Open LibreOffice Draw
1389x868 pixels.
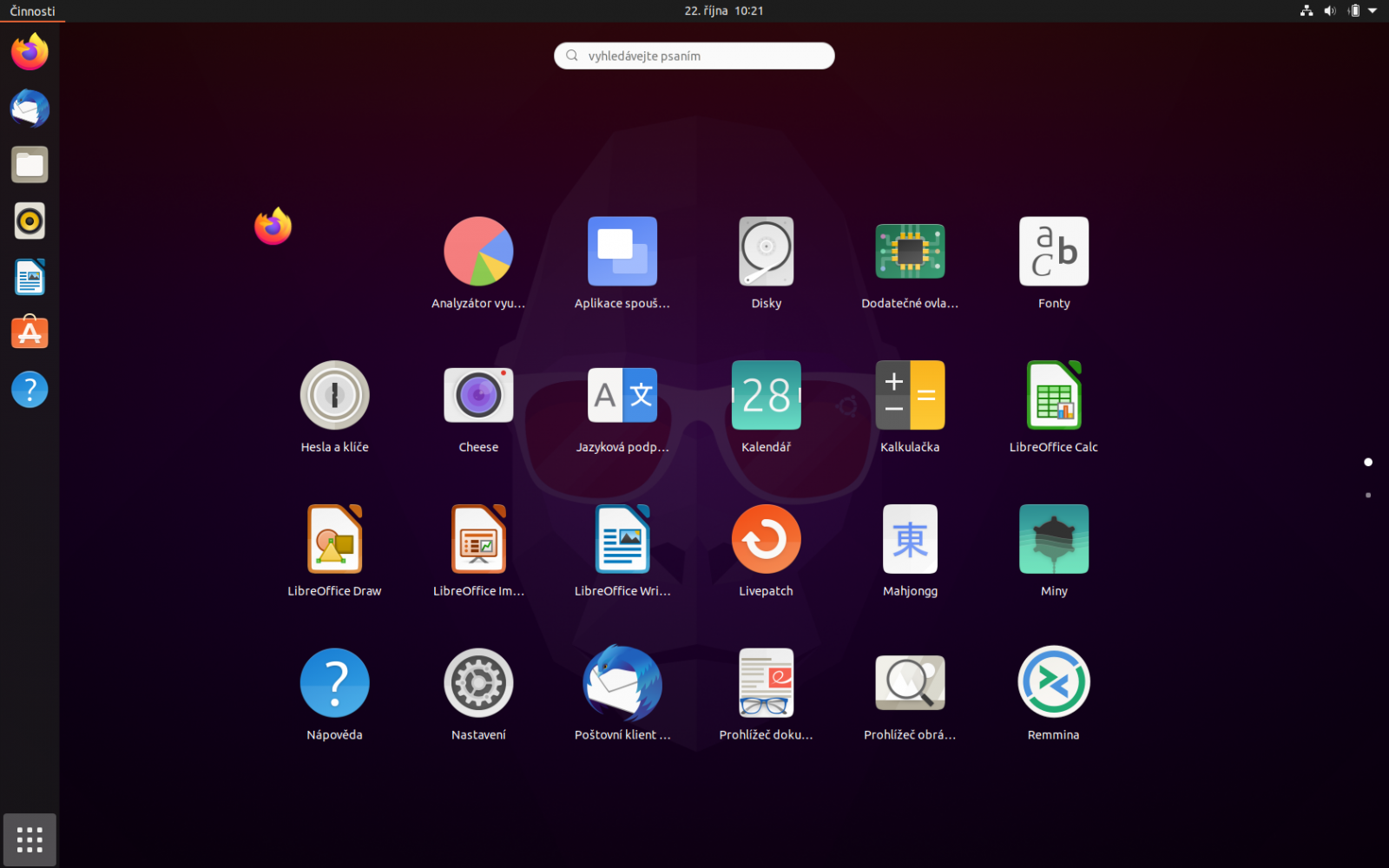pyautogui.click(x=334, y=539)
